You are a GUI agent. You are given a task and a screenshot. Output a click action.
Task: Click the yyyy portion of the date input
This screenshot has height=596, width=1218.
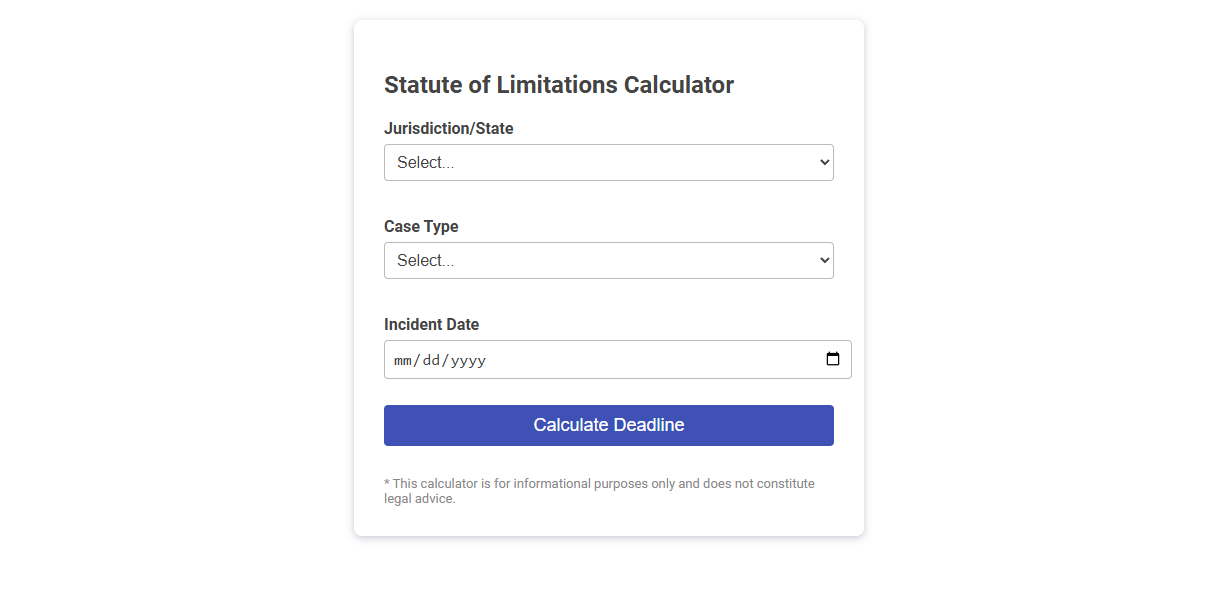467,359
